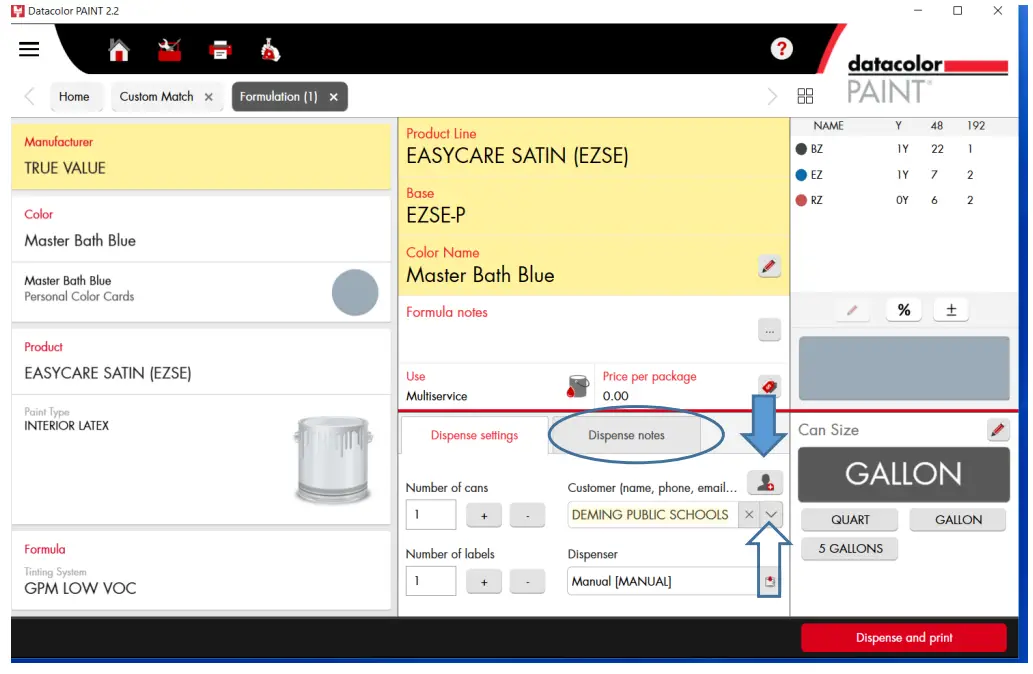Expand the customer dropdown list

point(771,515)
